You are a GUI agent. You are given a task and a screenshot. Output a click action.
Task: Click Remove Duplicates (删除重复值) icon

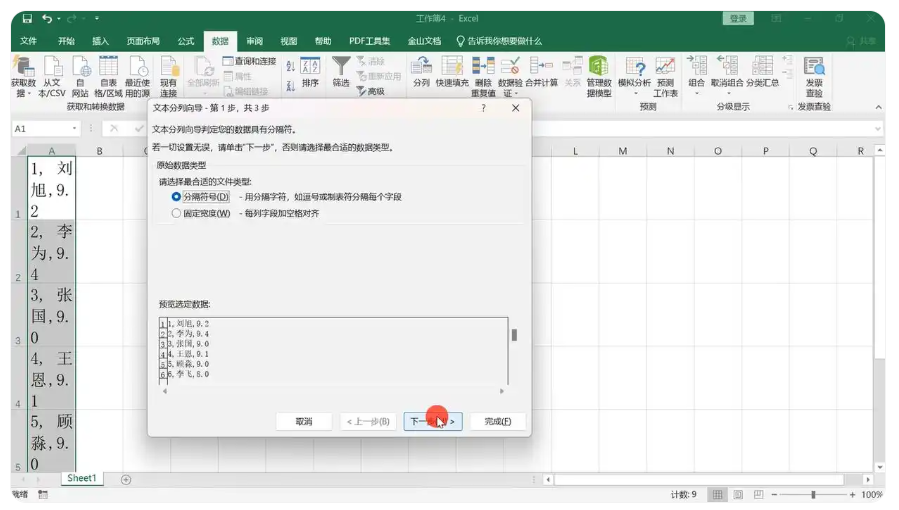[x=483, y=70]
